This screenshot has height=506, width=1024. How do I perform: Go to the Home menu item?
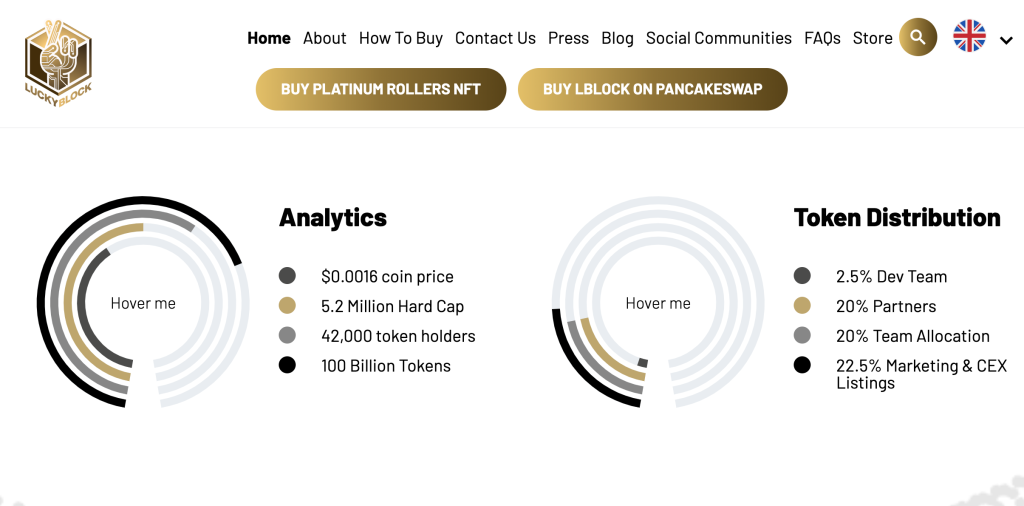[x=269, y=38]
